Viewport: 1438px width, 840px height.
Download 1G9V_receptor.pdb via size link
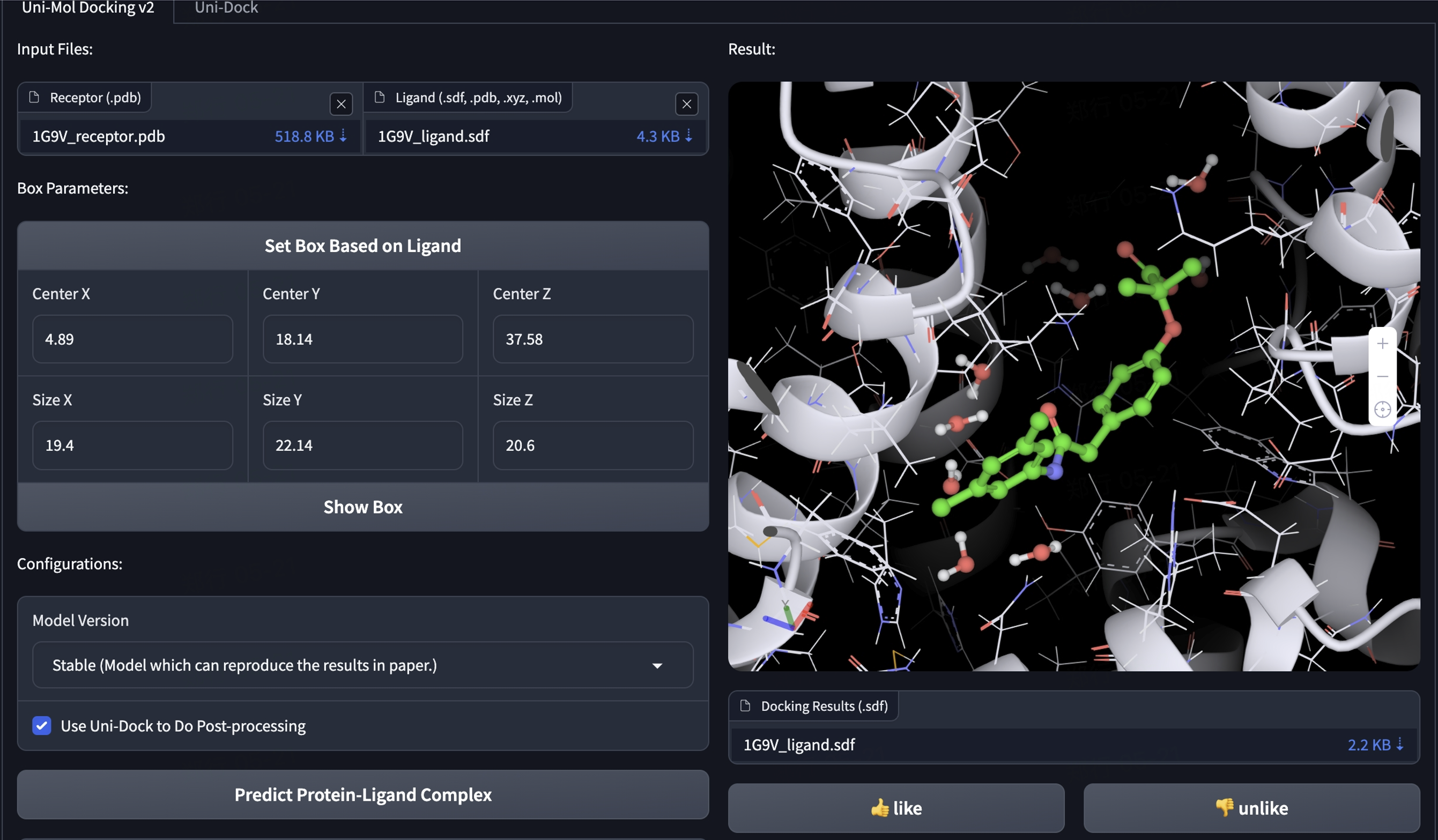[310, 136]
